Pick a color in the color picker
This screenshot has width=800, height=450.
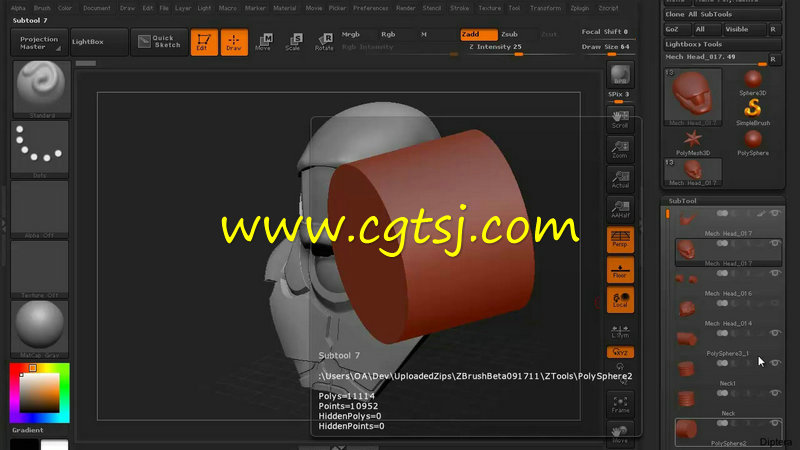(x=40, y=393)
